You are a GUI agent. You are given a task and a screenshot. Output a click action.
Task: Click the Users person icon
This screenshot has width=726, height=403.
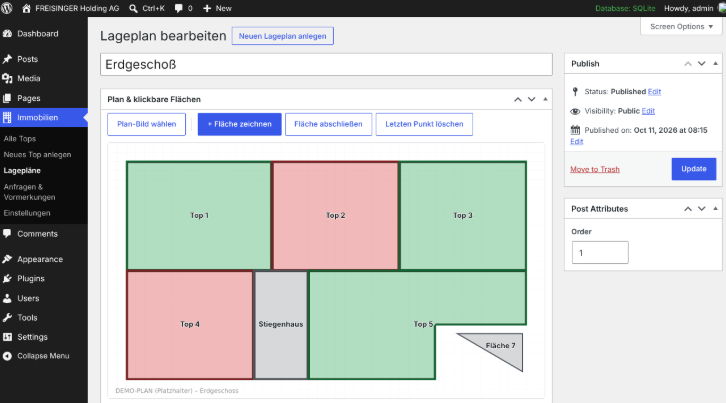(x=7, y=298)
